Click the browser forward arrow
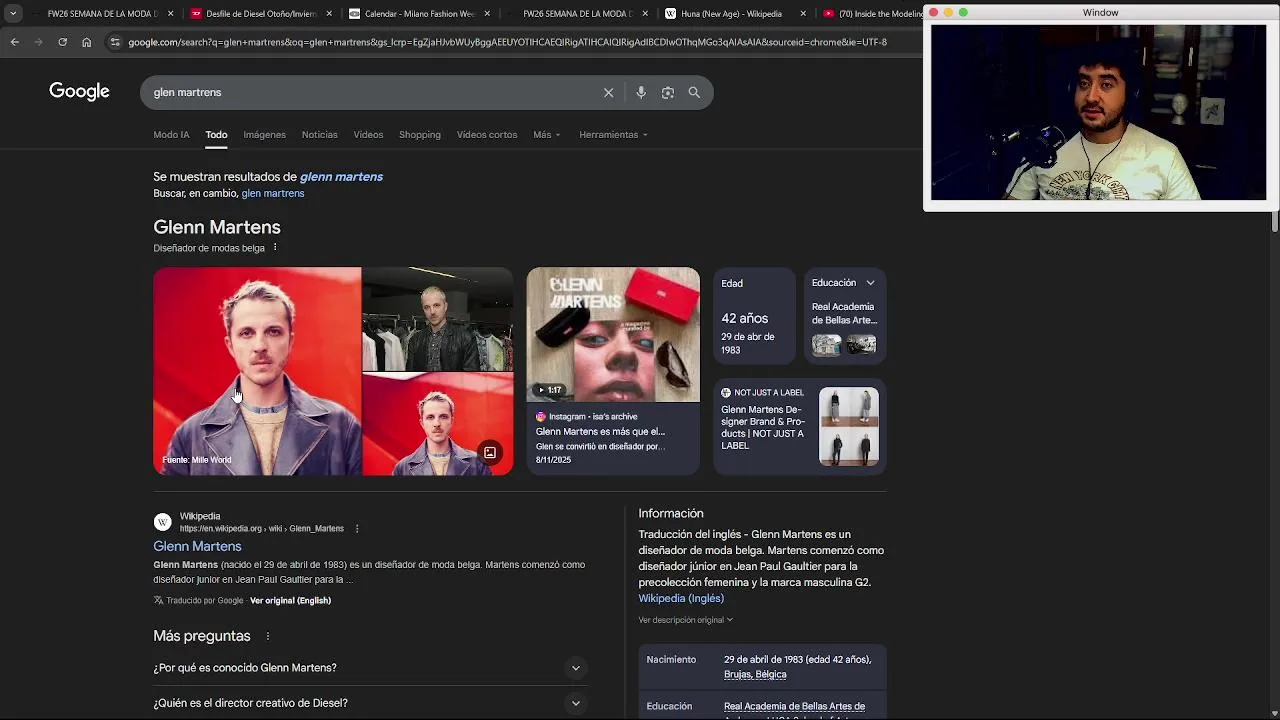 pos(38,42)
